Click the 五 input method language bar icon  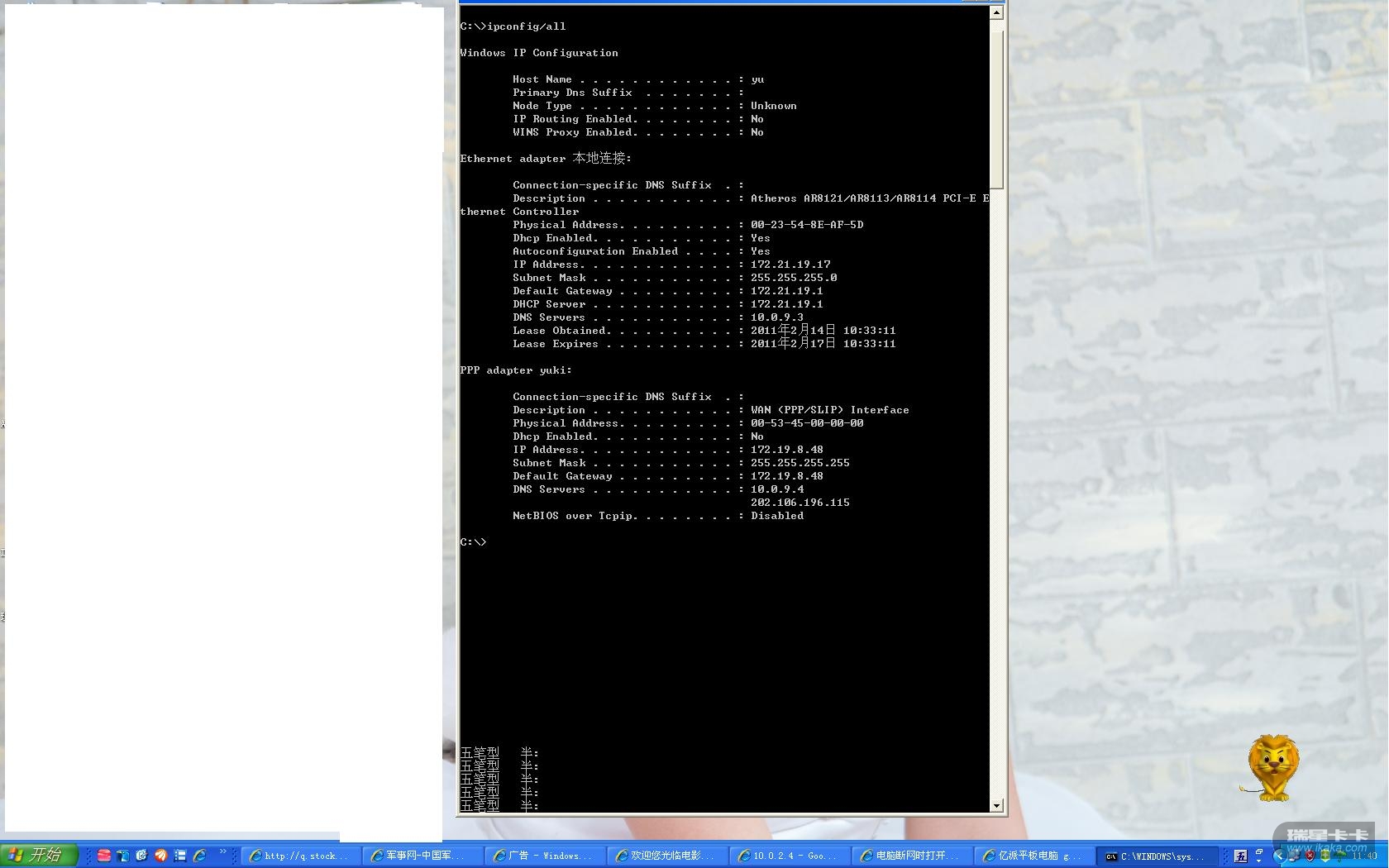(1240, 856)
